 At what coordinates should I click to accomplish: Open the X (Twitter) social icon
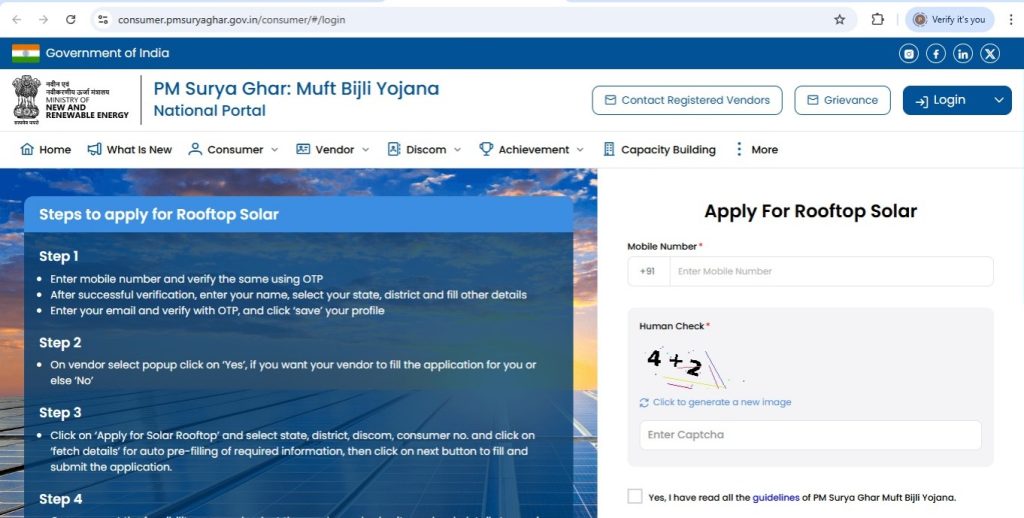[x=990, y=54]
